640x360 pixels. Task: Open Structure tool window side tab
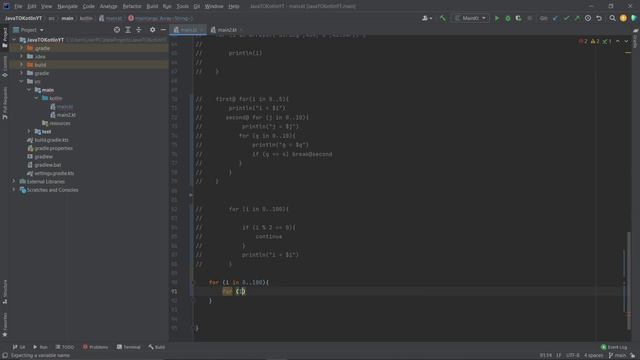tap(5, 292)
